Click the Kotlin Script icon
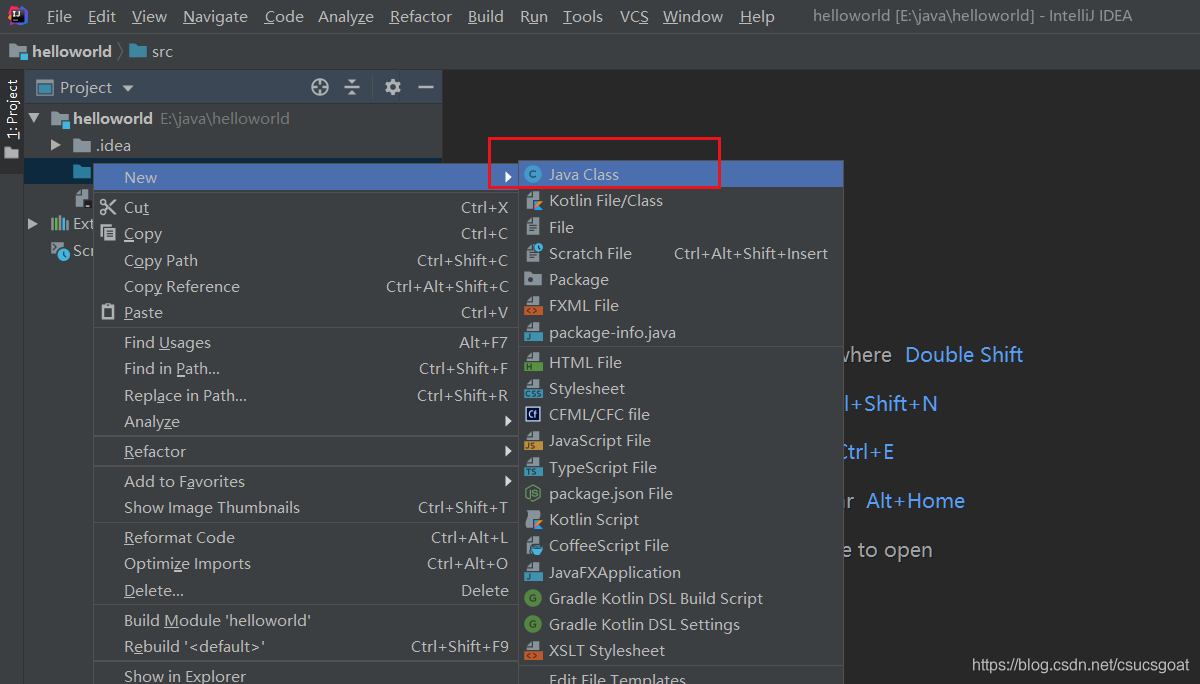Screen dimensions: 1200x684 pyautogui.click(x=533, y=520)
